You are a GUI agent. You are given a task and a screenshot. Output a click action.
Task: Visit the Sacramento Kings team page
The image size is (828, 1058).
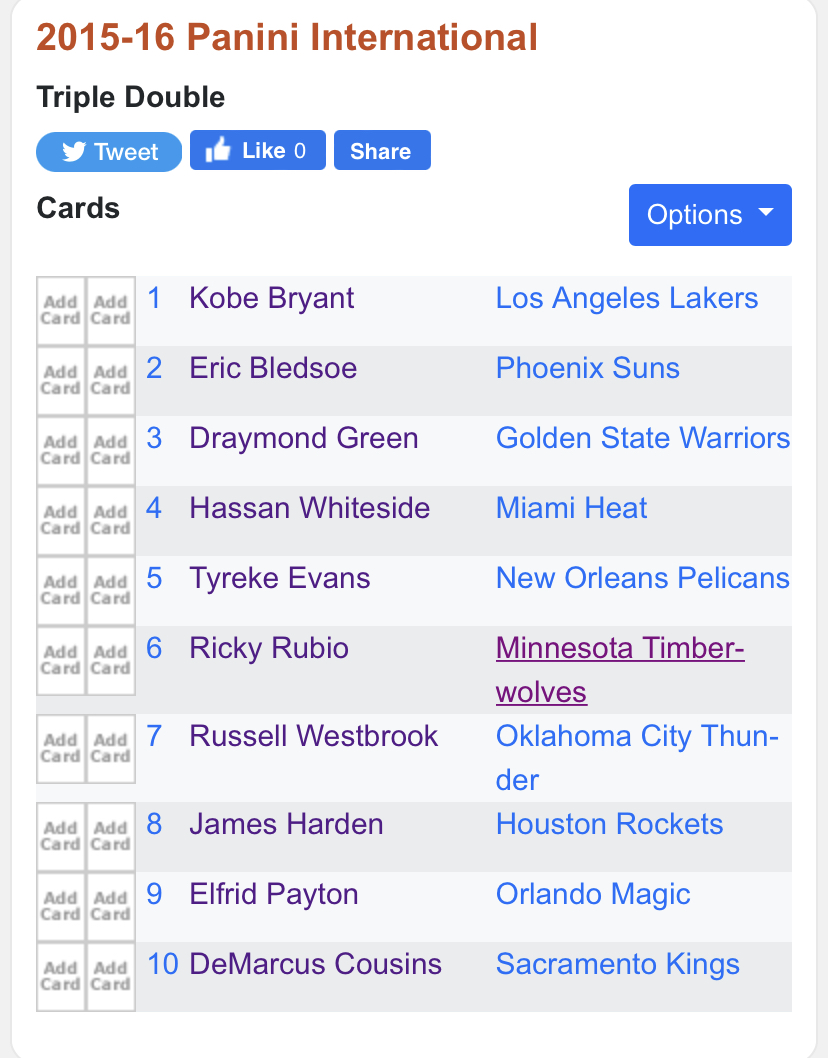617,964
